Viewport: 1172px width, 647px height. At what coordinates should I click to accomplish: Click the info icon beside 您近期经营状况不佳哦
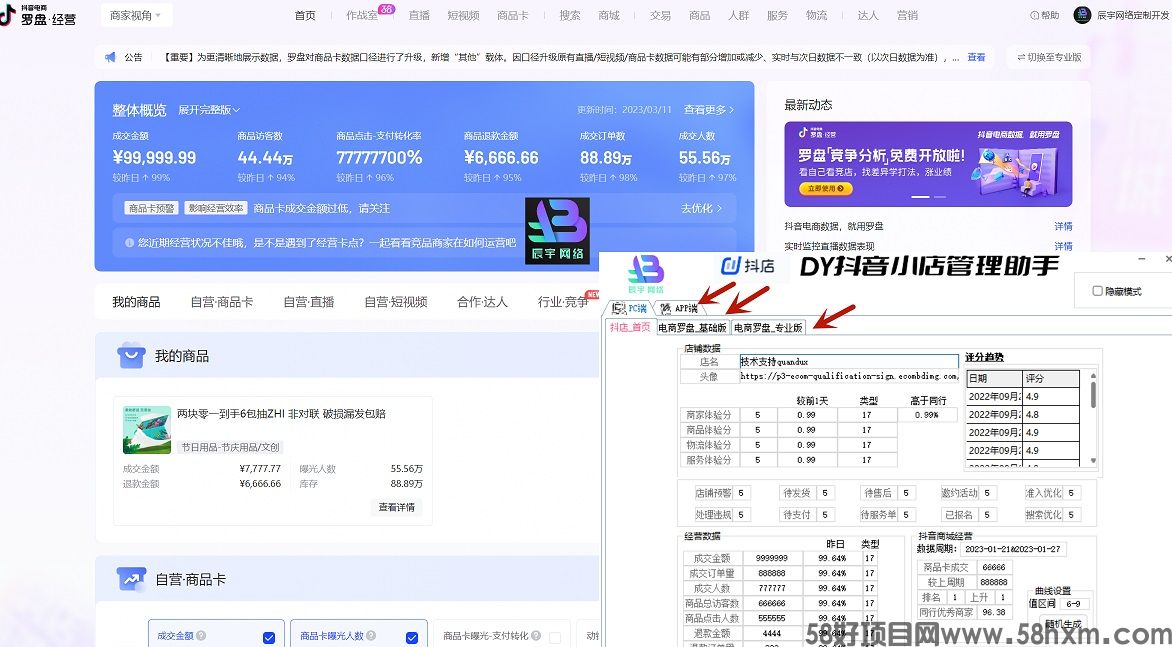129,243
